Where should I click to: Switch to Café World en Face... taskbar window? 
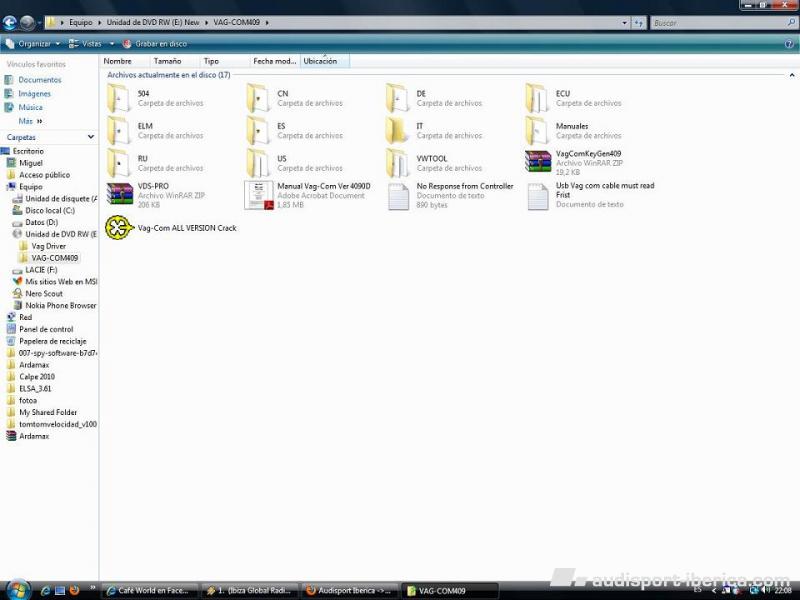point(150,590)
